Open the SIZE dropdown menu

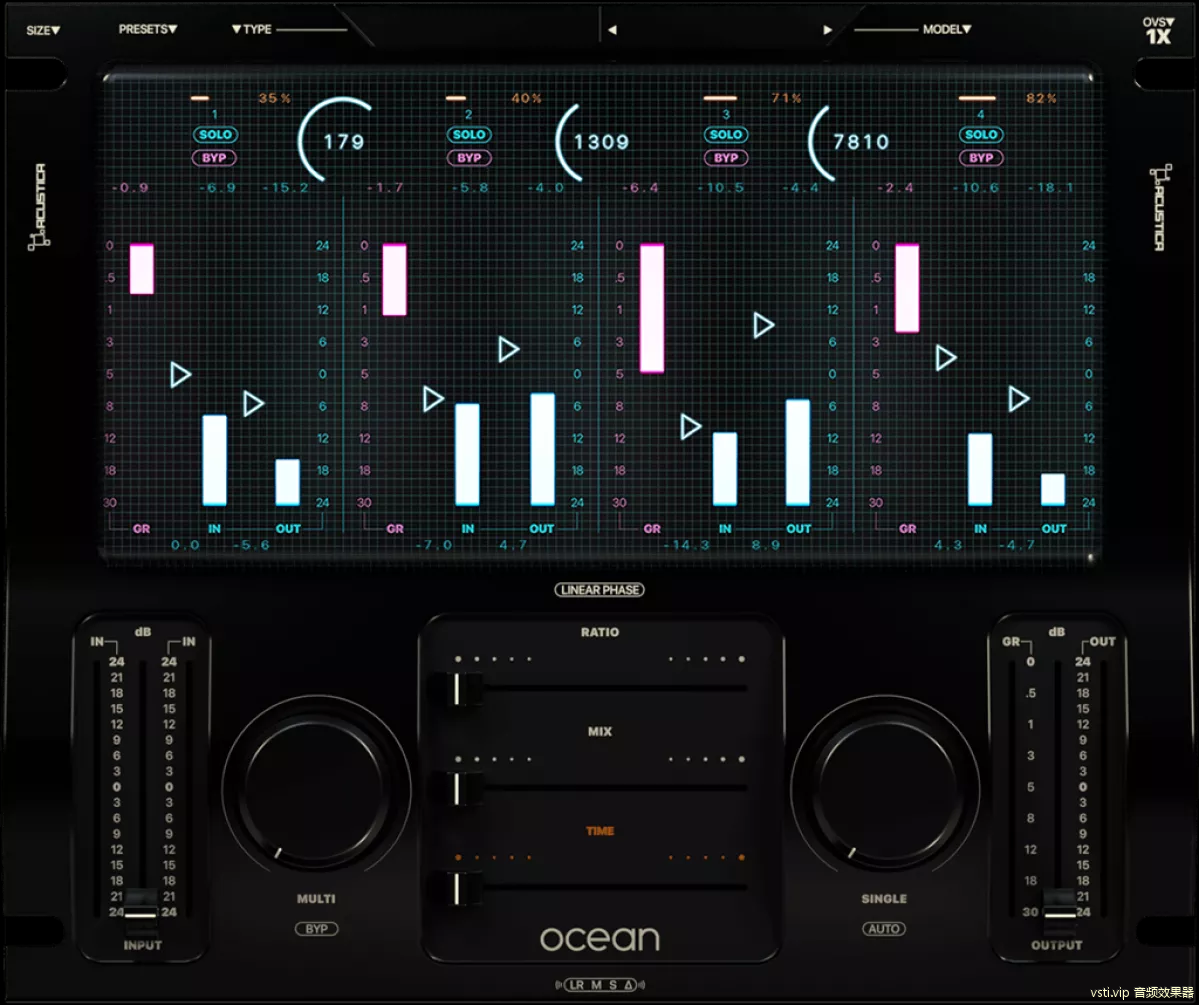[x=43, y=30]
